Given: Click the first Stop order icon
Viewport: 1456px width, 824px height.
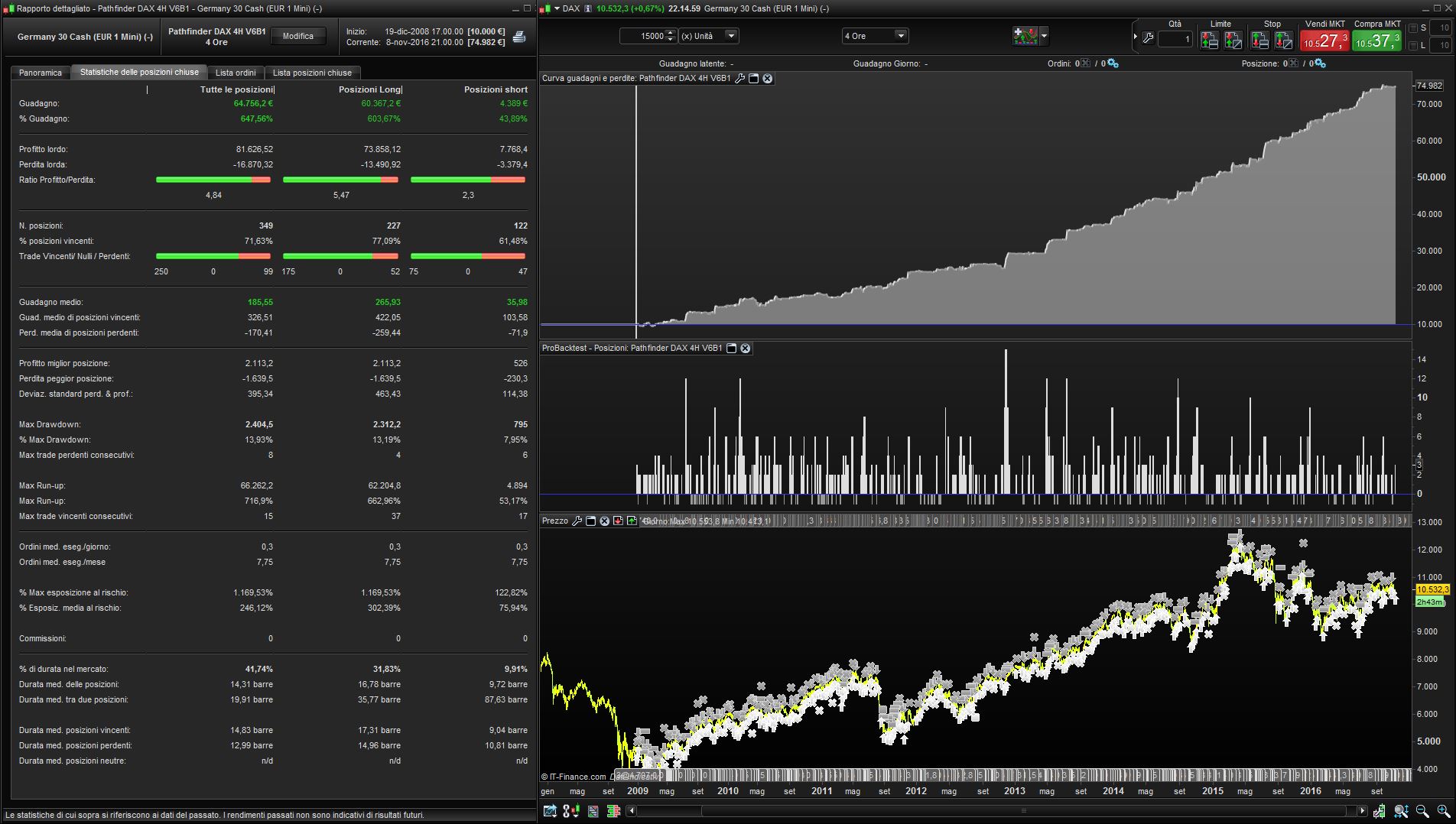Looking at the screenshot, I should (x=1259, y=40).
